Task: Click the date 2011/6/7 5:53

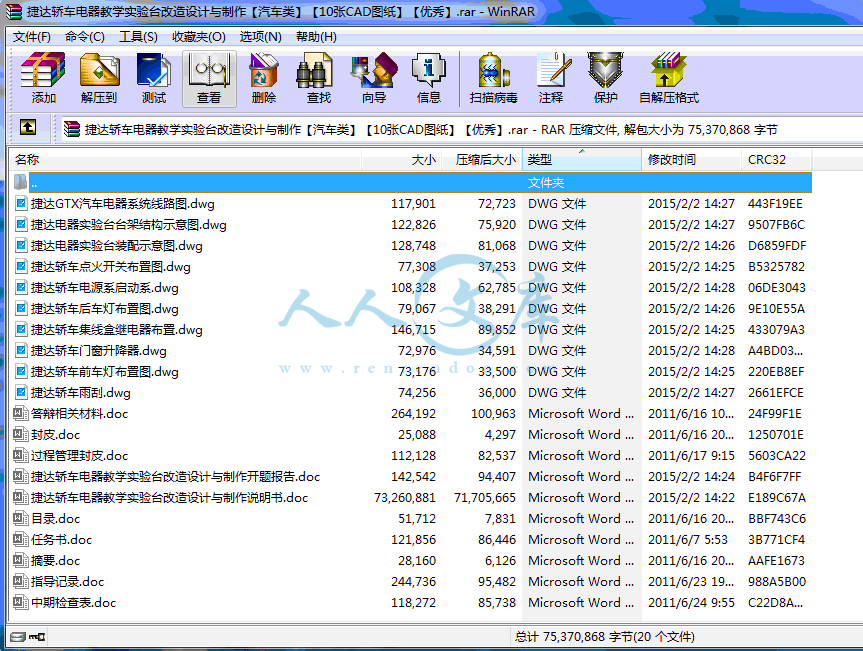Action: click(687, 539)
